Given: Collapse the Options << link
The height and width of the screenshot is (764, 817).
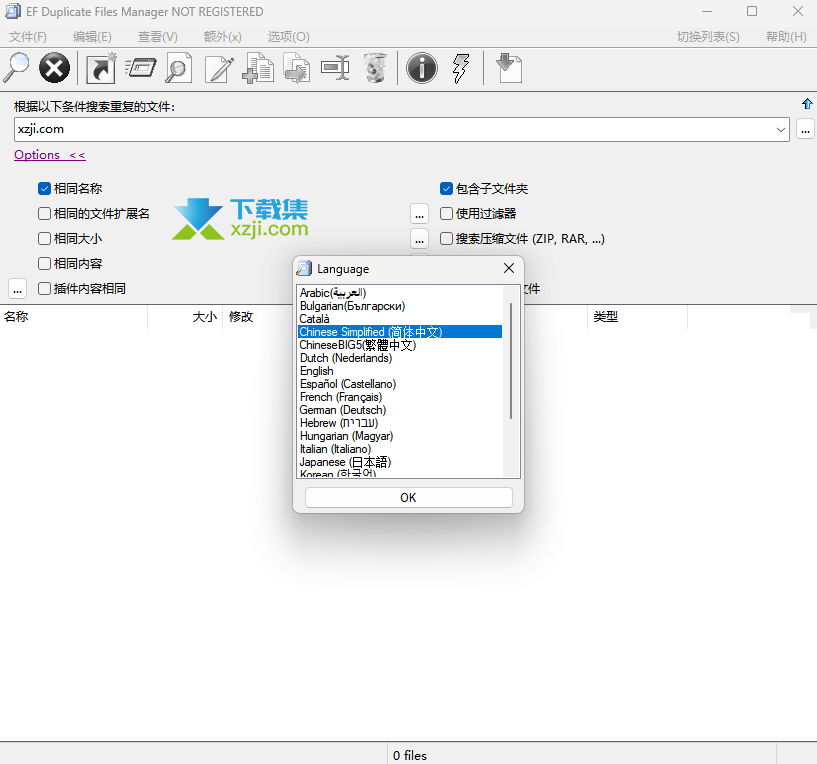Looking at the screenshot, I should tap(49, 155).
